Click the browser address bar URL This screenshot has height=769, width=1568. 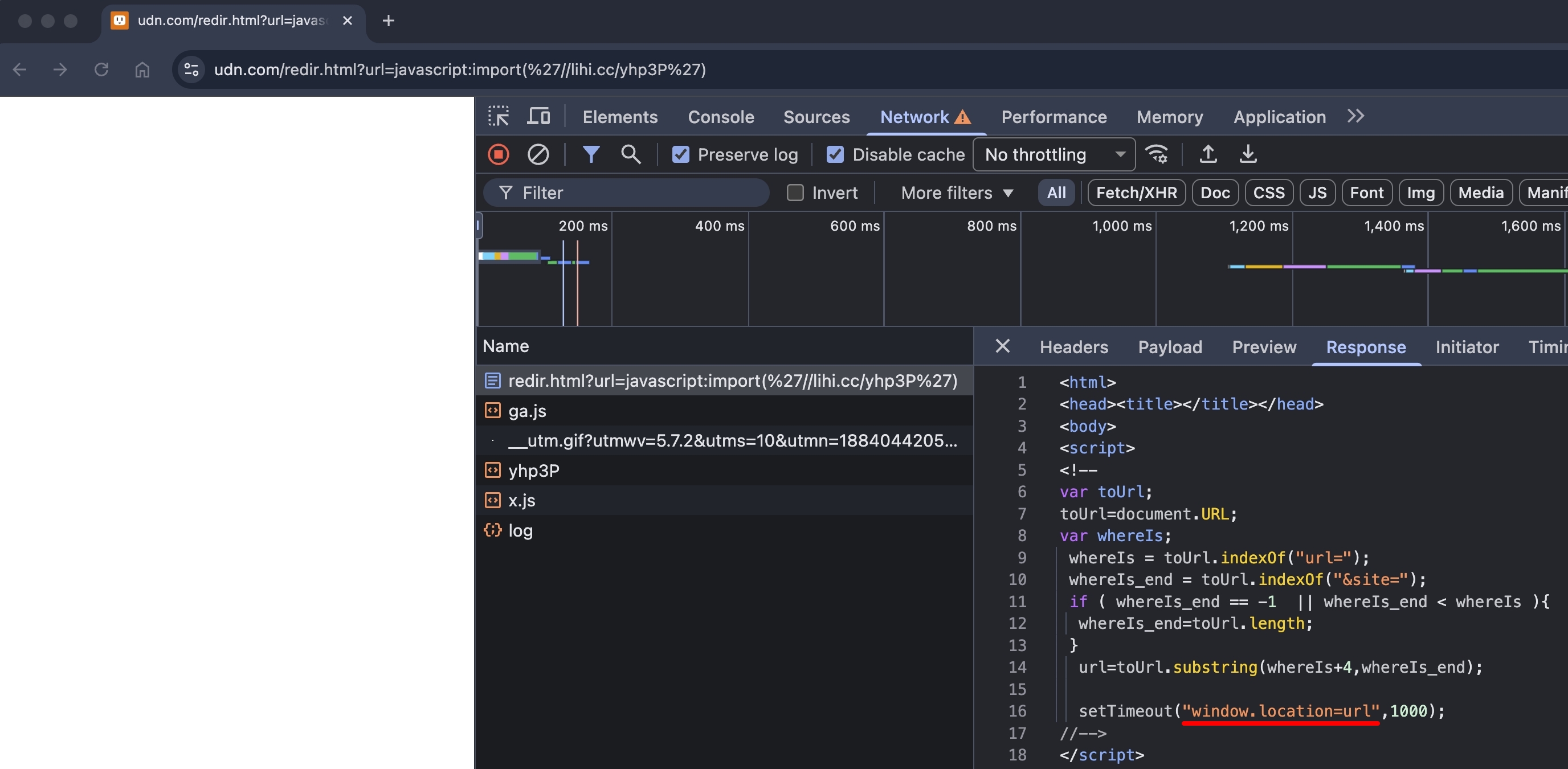[x=460, y=69]
